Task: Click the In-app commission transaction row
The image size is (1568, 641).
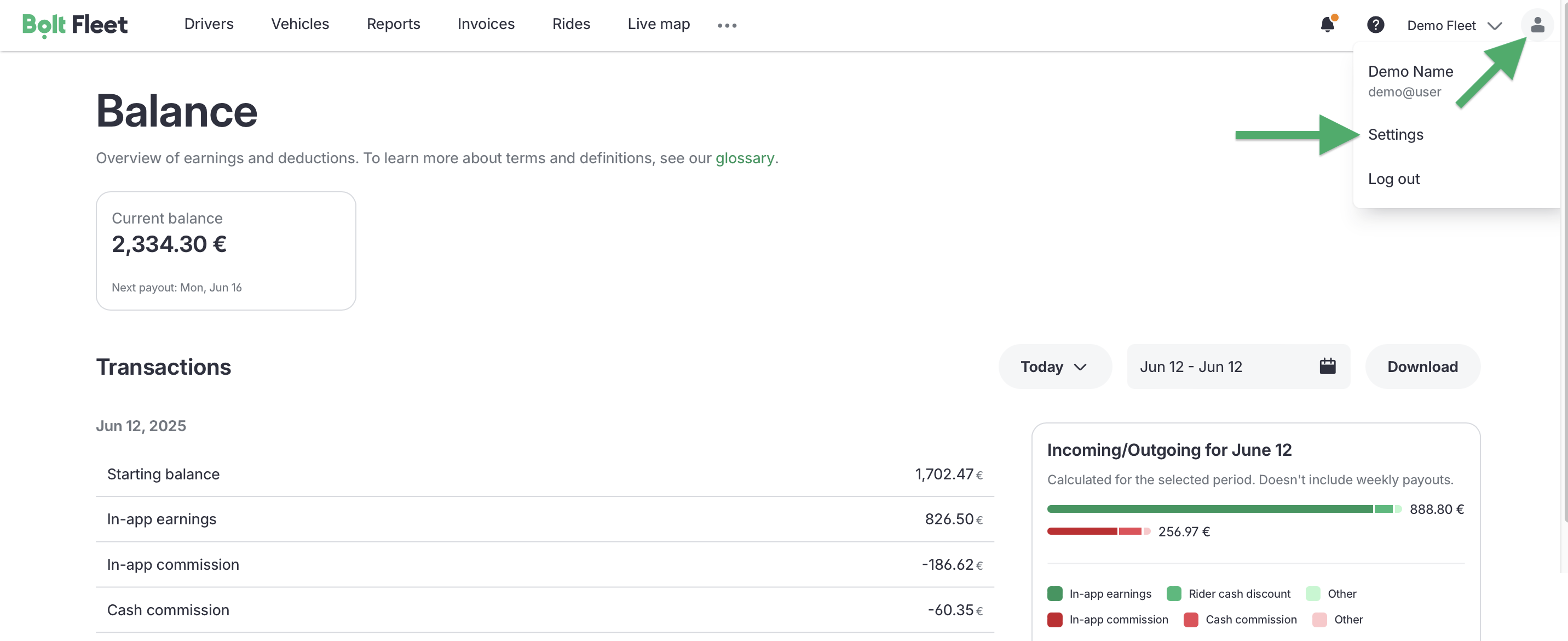Action: tap(545, 564)
